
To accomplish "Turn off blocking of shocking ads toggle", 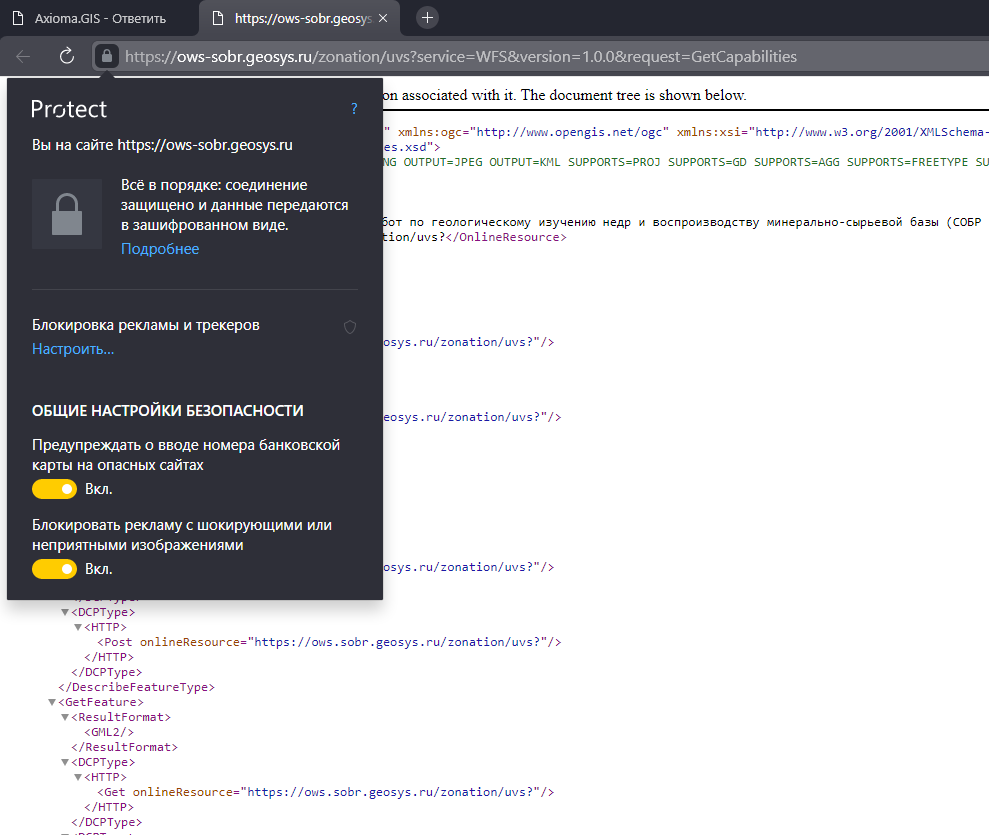I will (x=54, y=569).
